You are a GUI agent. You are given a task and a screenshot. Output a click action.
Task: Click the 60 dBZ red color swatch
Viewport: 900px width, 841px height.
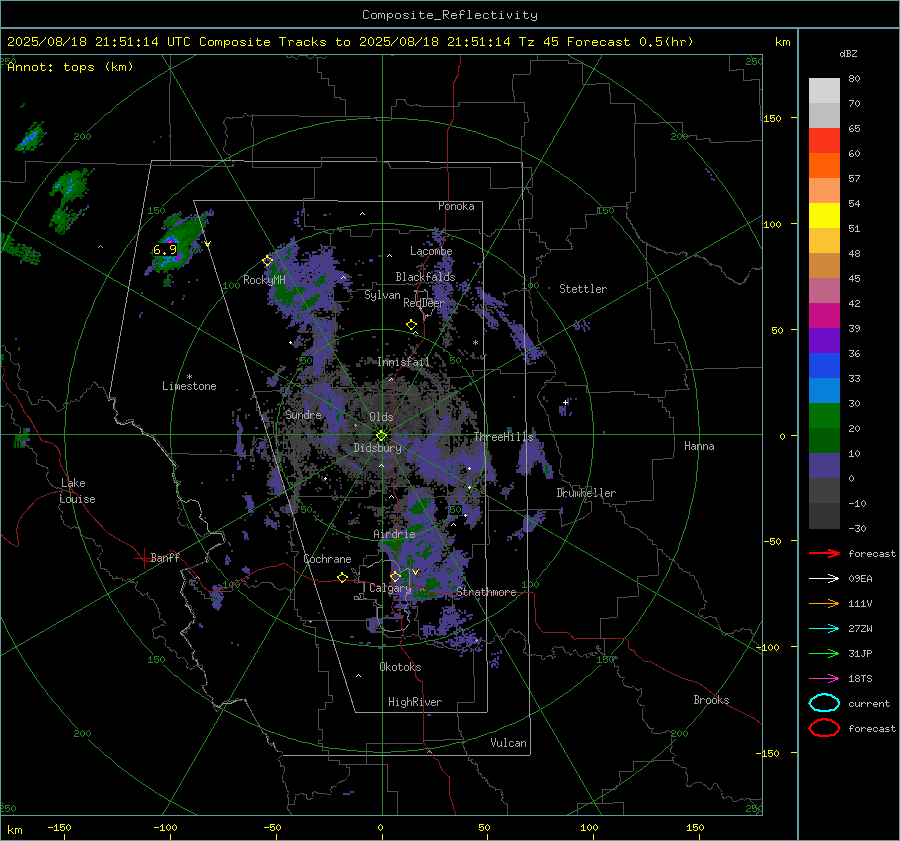(824, 141)
